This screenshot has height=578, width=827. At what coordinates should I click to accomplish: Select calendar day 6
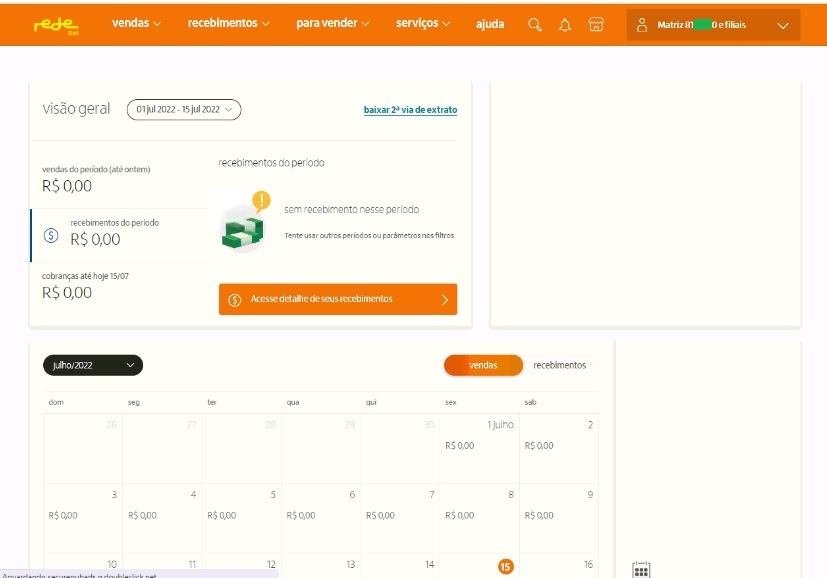pos(321,518)
